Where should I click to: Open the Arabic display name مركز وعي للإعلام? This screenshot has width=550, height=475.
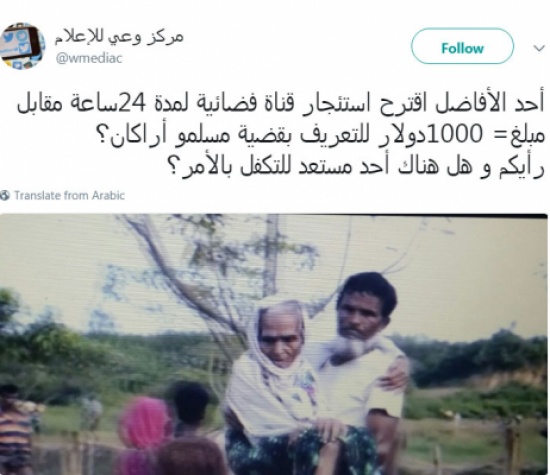coord(119,38)
